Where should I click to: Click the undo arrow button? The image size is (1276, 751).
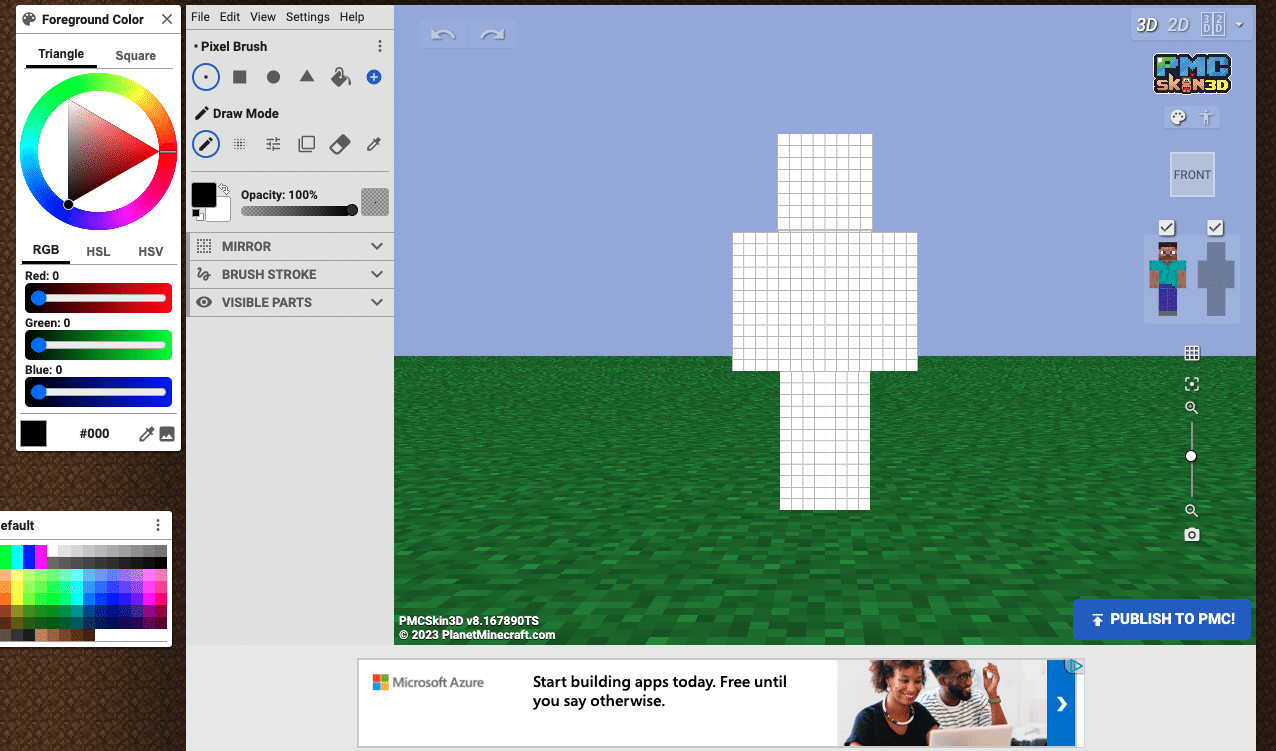click(443, 34)
